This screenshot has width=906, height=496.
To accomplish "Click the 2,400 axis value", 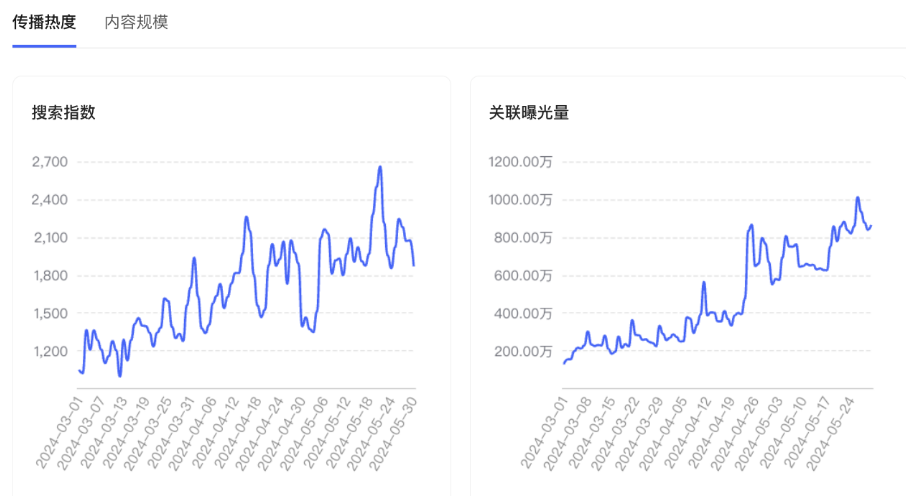I will coord(50,200).
